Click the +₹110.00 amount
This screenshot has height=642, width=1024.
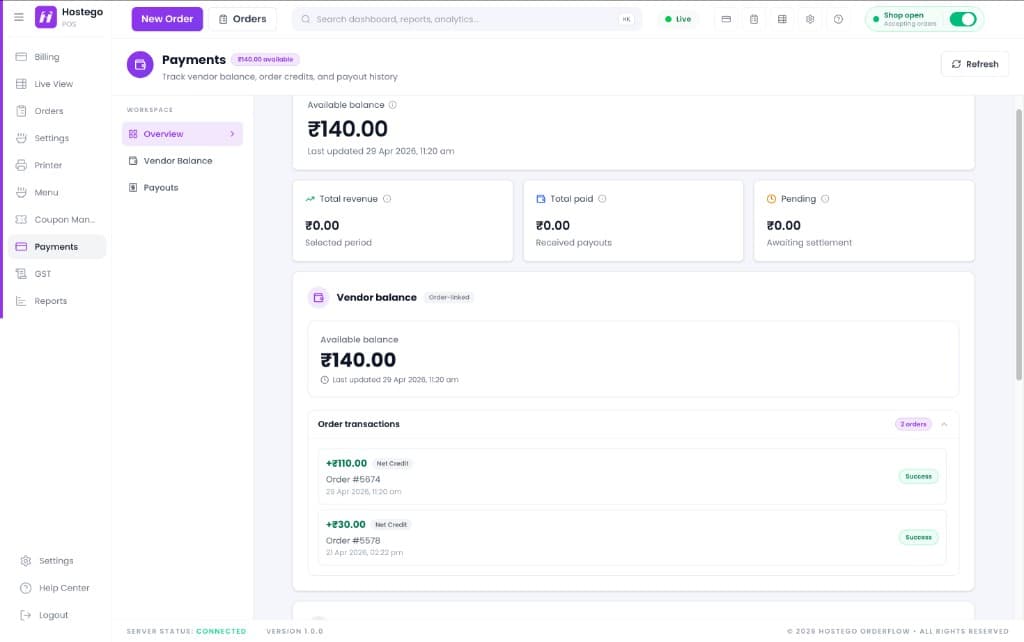[346, 463]
